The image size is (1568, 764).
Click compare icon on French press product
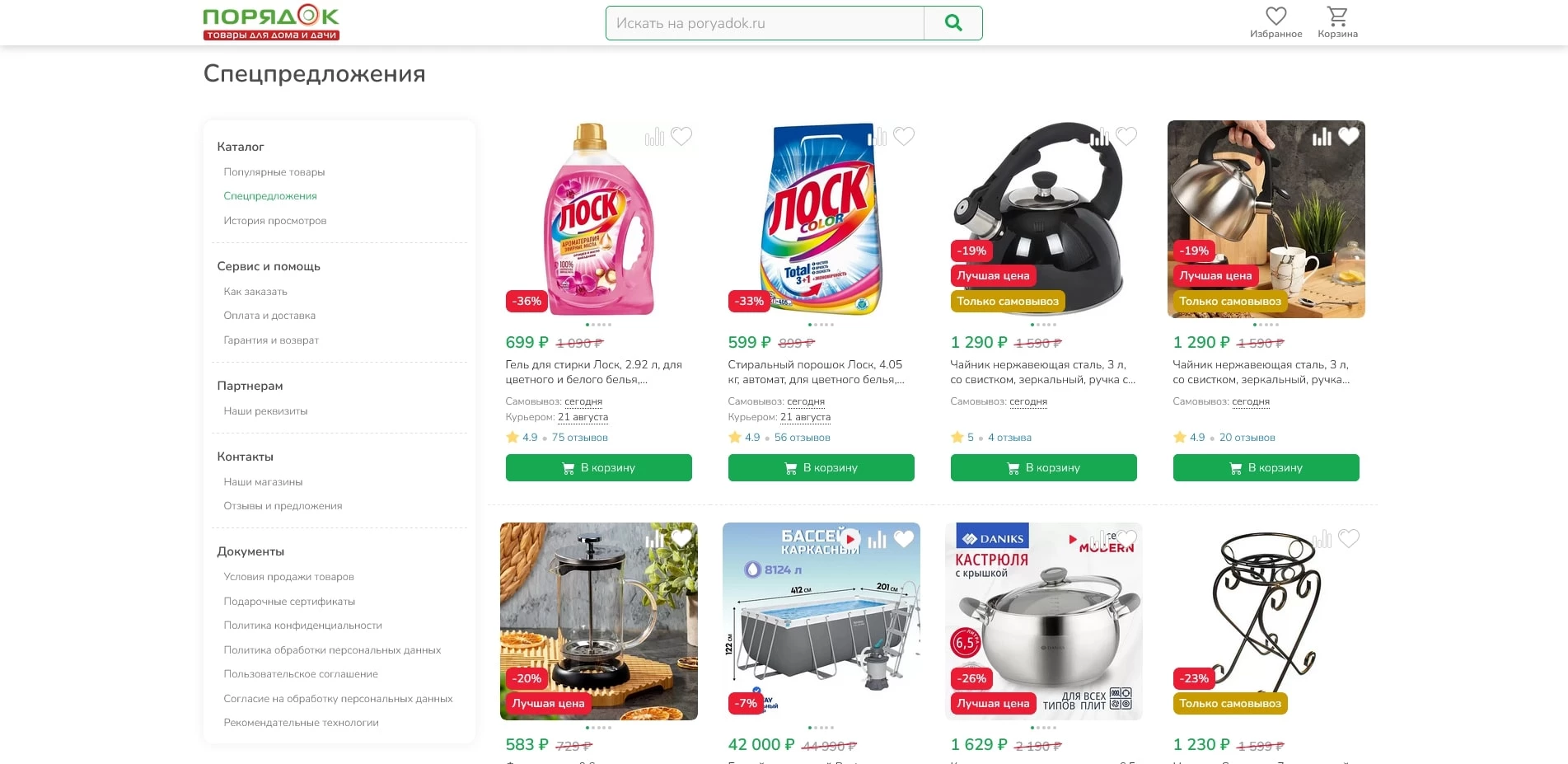pos(655,539)
